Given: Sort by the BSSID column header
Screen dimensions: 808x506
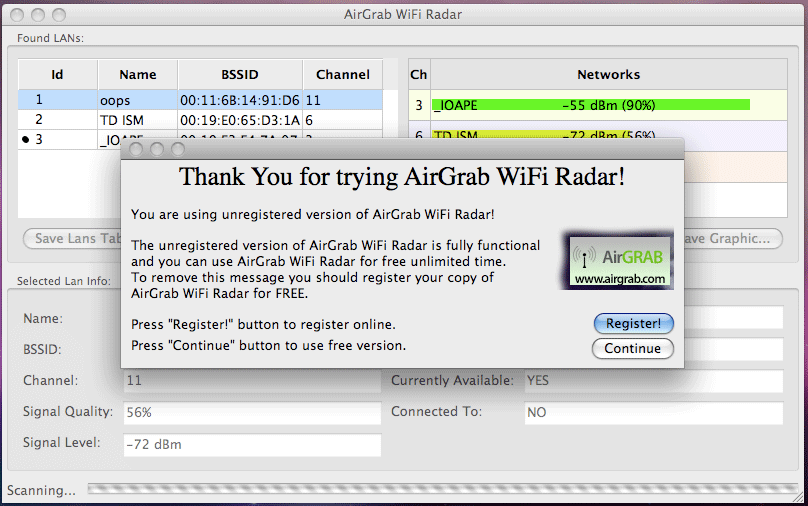Looking at the screenshot, I should click(240, 75).
